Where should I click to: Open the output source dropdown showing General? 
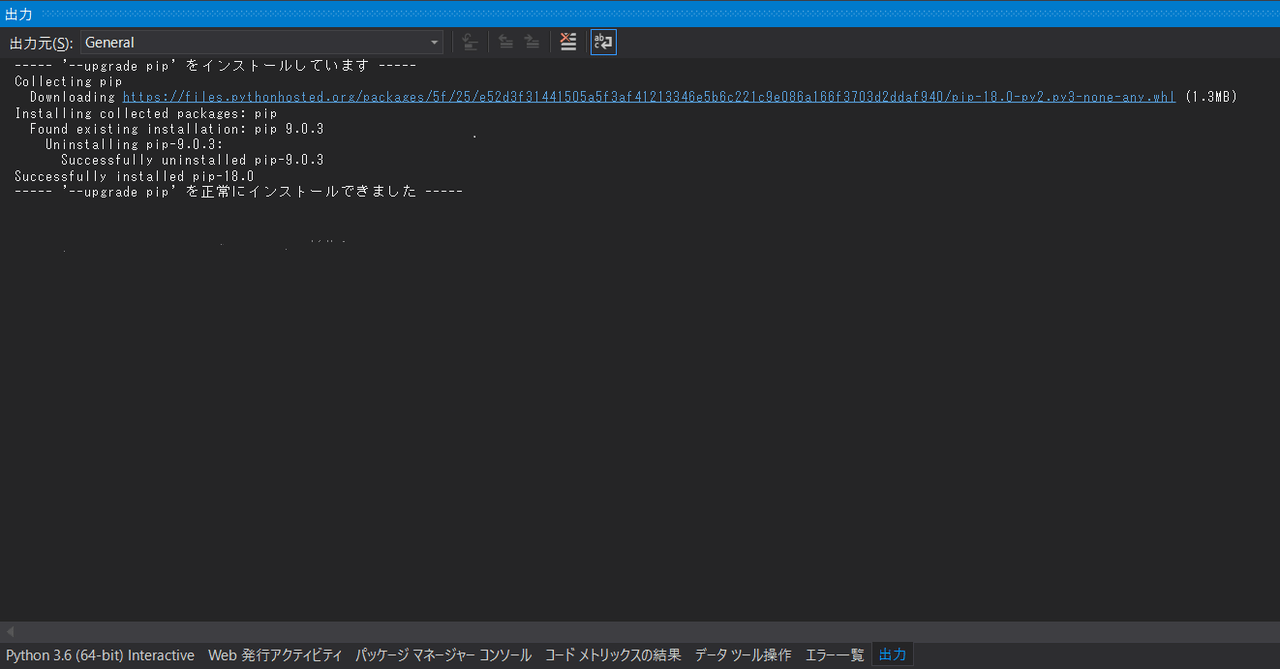tap(260, 42)
